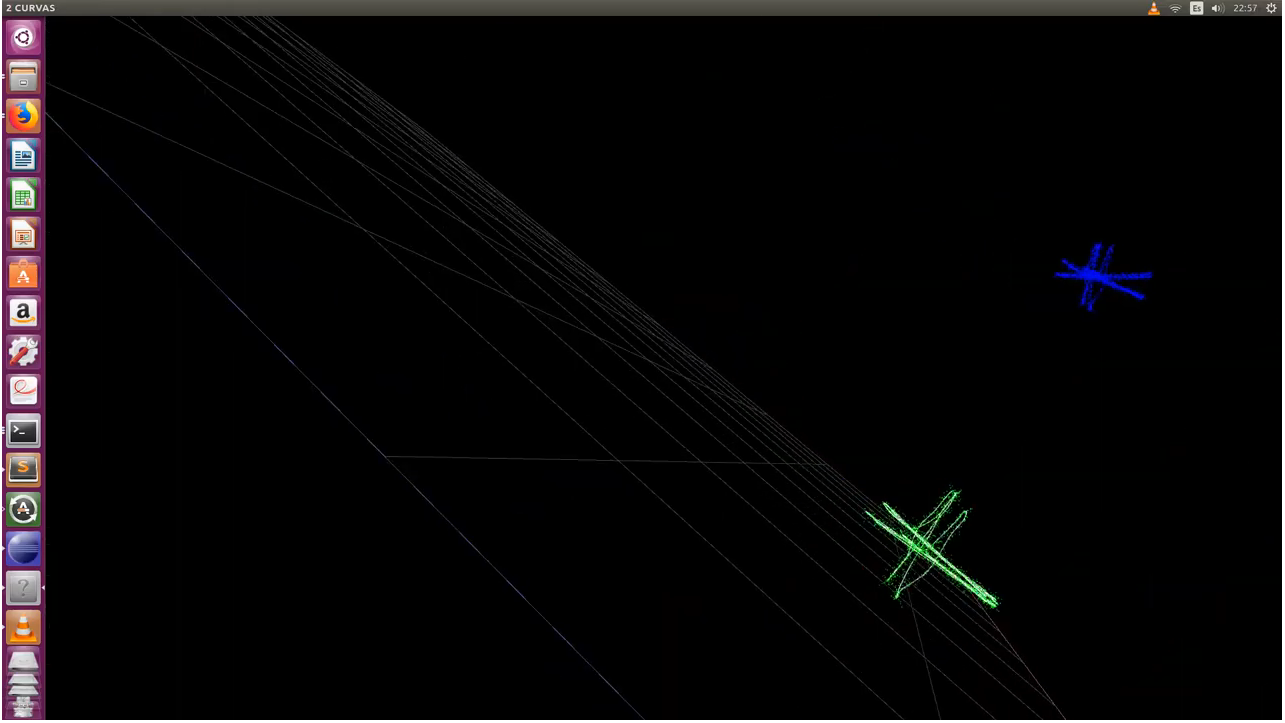Viewport: 1285px width, 723px height.
Task: Launch the Terminal from the launcher
Action: point(23,431)
